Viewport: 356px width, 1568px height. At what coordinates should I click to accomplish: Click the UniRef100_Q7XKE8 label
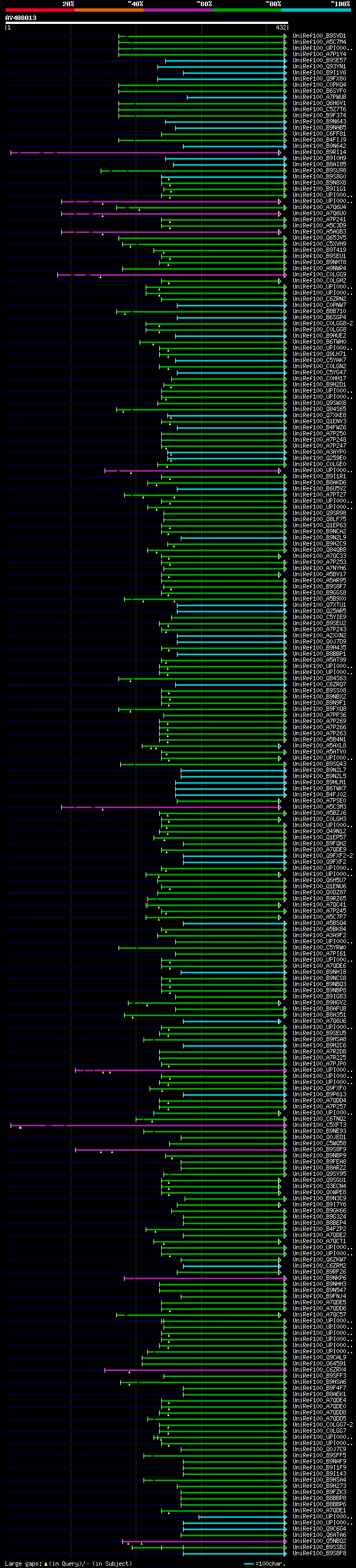tap(319, 415)
